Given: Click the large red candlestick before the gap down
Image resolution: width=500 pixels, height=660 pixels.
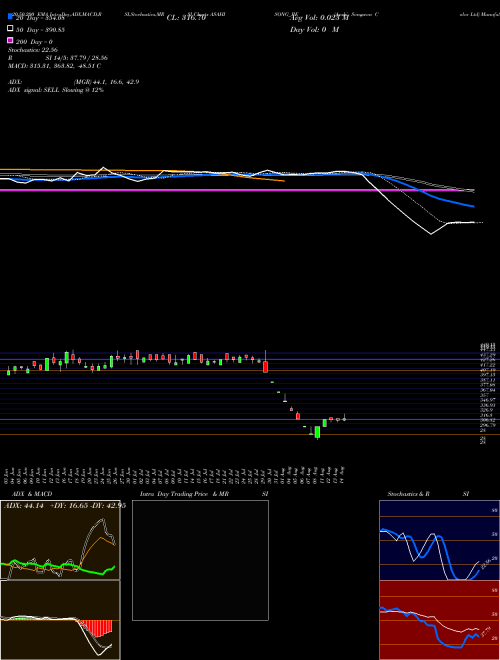Looking at the screenshot, I should pyautogui.click(x=266, y=366).
